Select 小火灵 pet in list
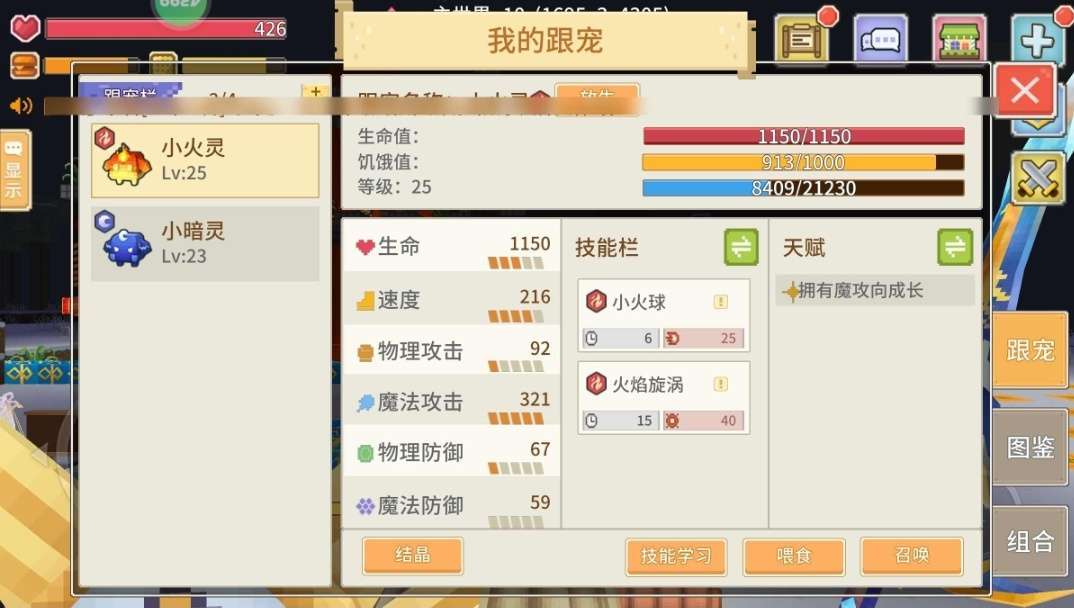 tap(205, 161)
